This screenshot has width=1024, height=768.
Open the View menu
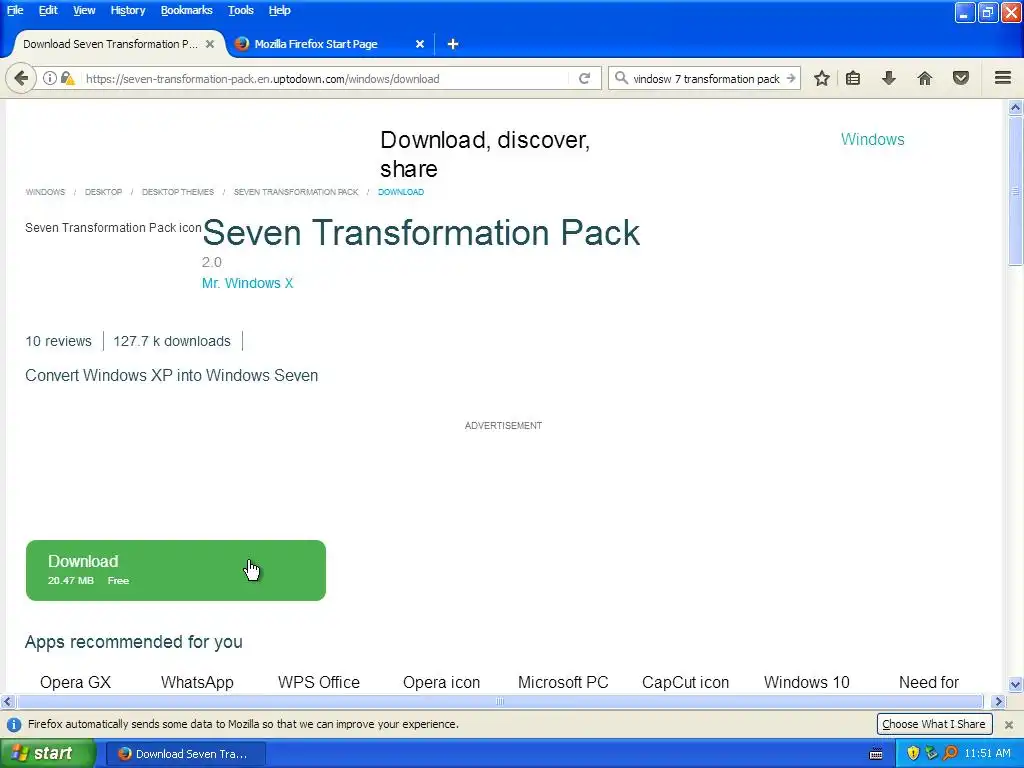(84, 10)
